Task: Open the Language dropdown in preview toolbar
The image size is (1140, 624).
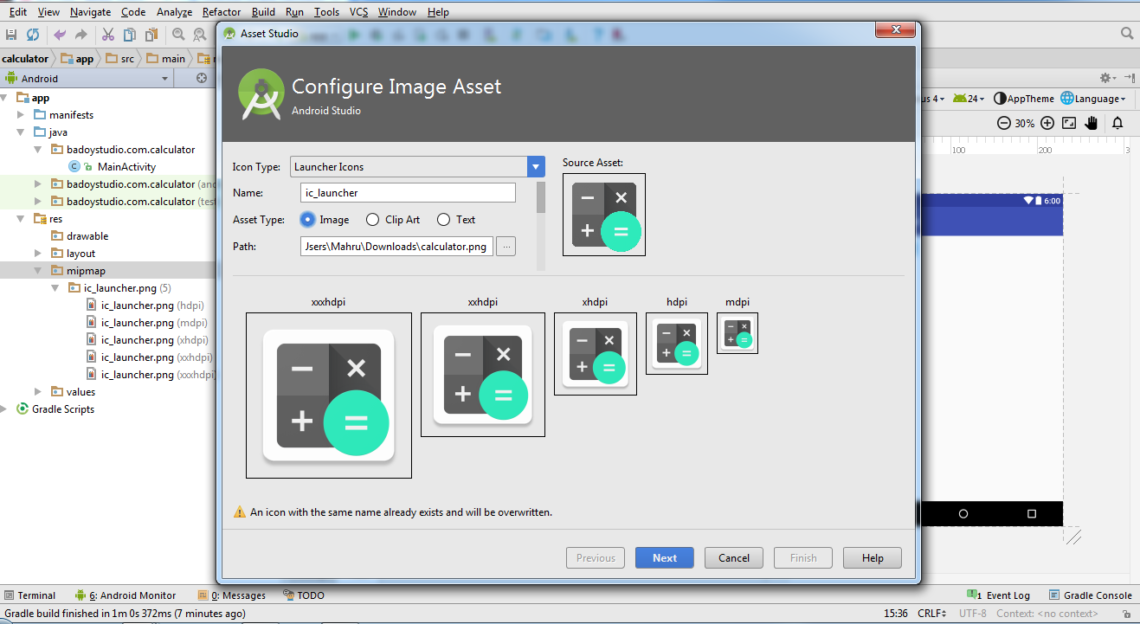Action: click(x=1094, y=99)
